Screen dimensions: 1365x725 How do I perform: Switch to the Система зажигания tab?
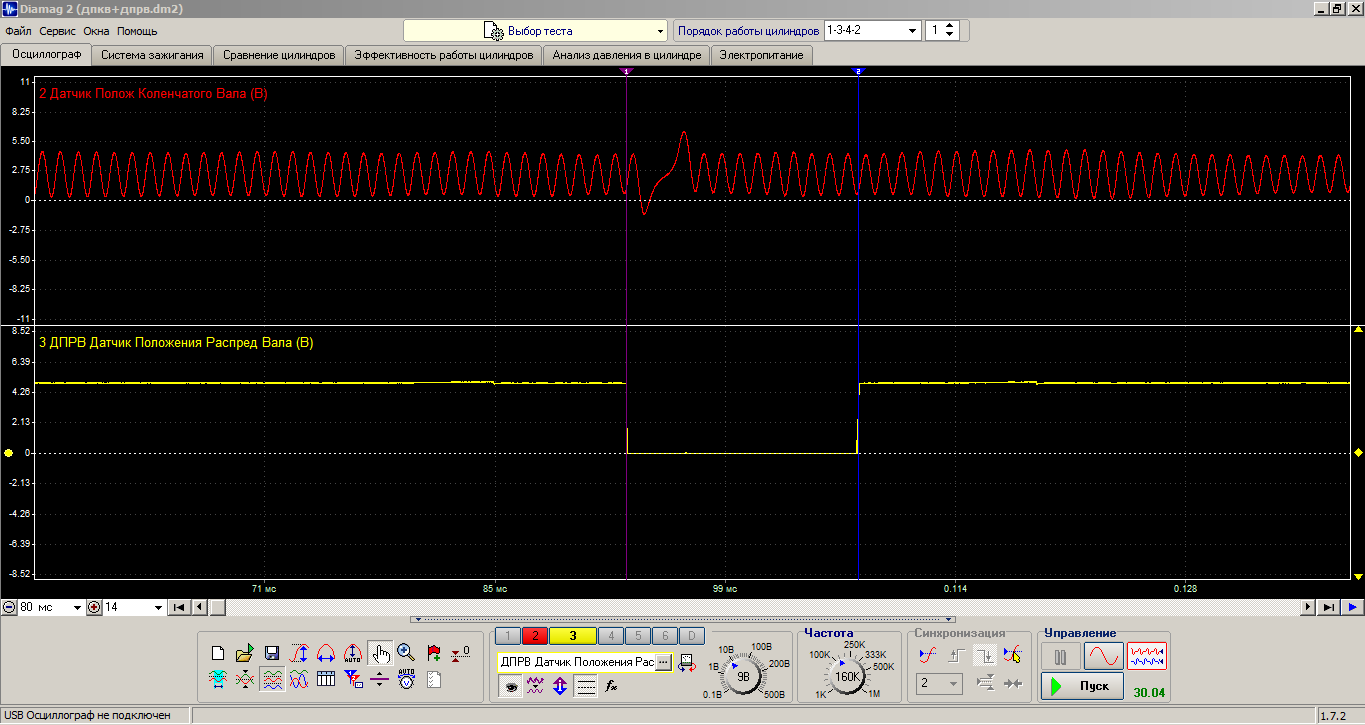point(153,55)
